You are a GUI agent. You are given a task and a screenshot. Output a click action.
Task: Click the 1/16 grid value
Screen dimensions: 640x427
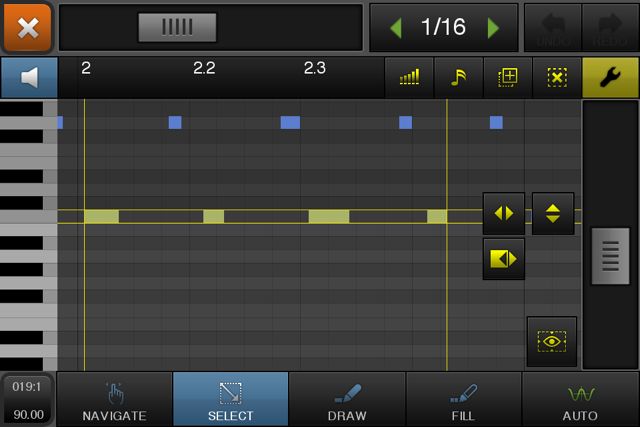[443, 27]
